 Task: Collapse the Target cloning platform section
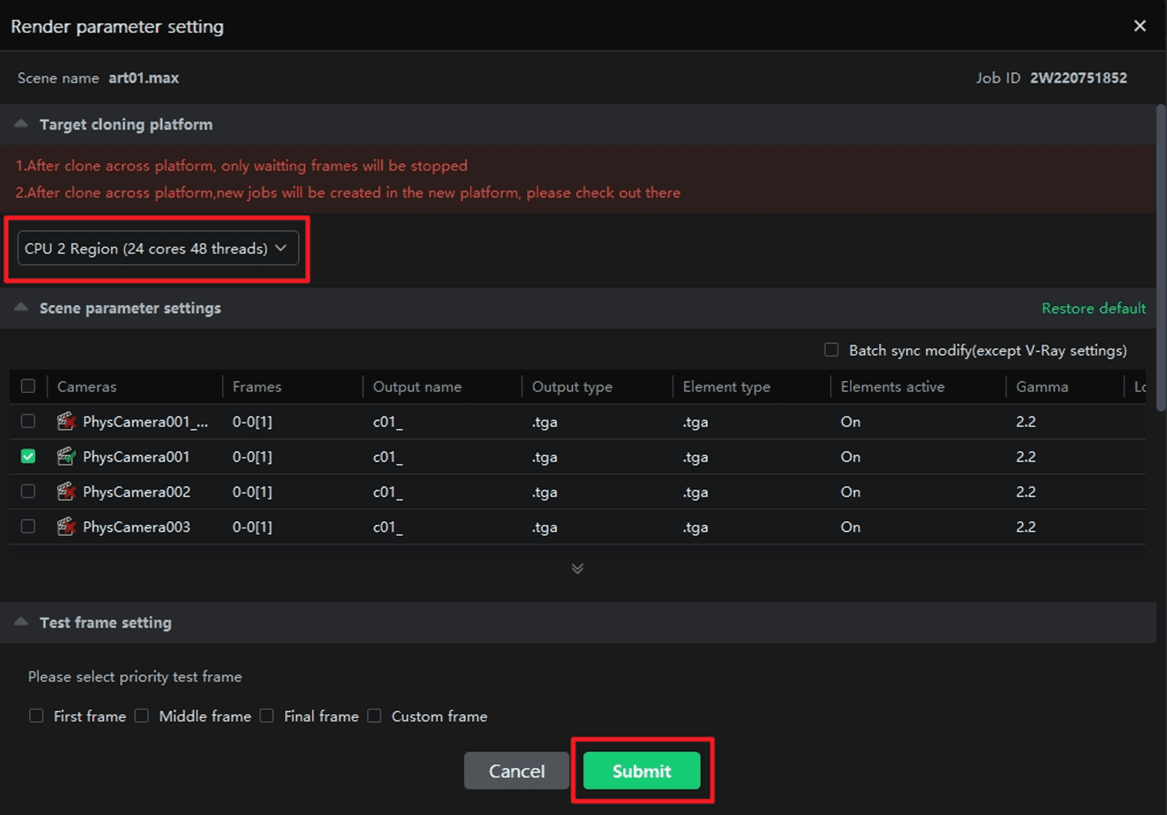point(21,124)
